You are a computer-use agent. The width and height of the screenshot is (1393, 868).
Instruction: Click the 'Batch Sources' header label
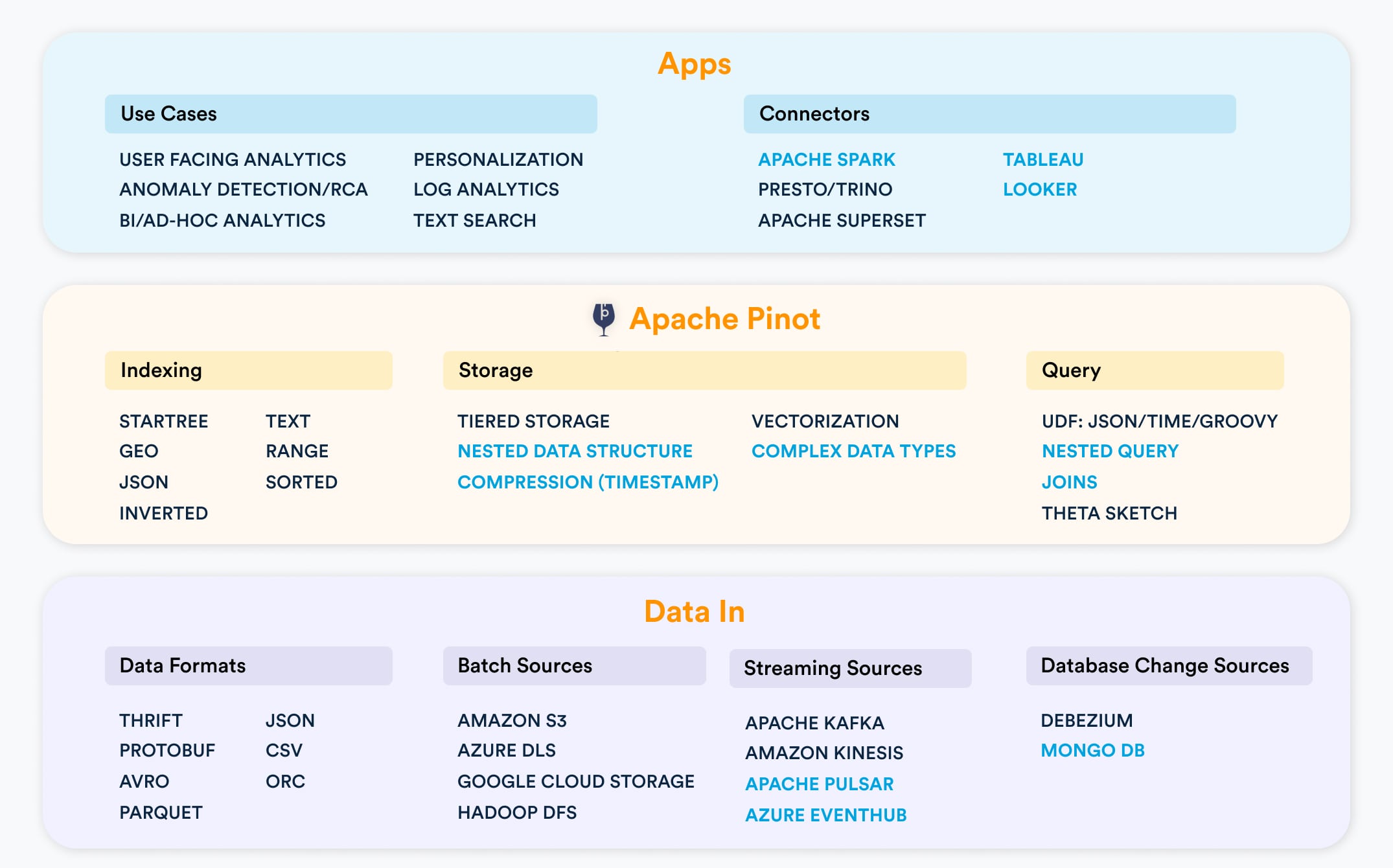point(525,666)
